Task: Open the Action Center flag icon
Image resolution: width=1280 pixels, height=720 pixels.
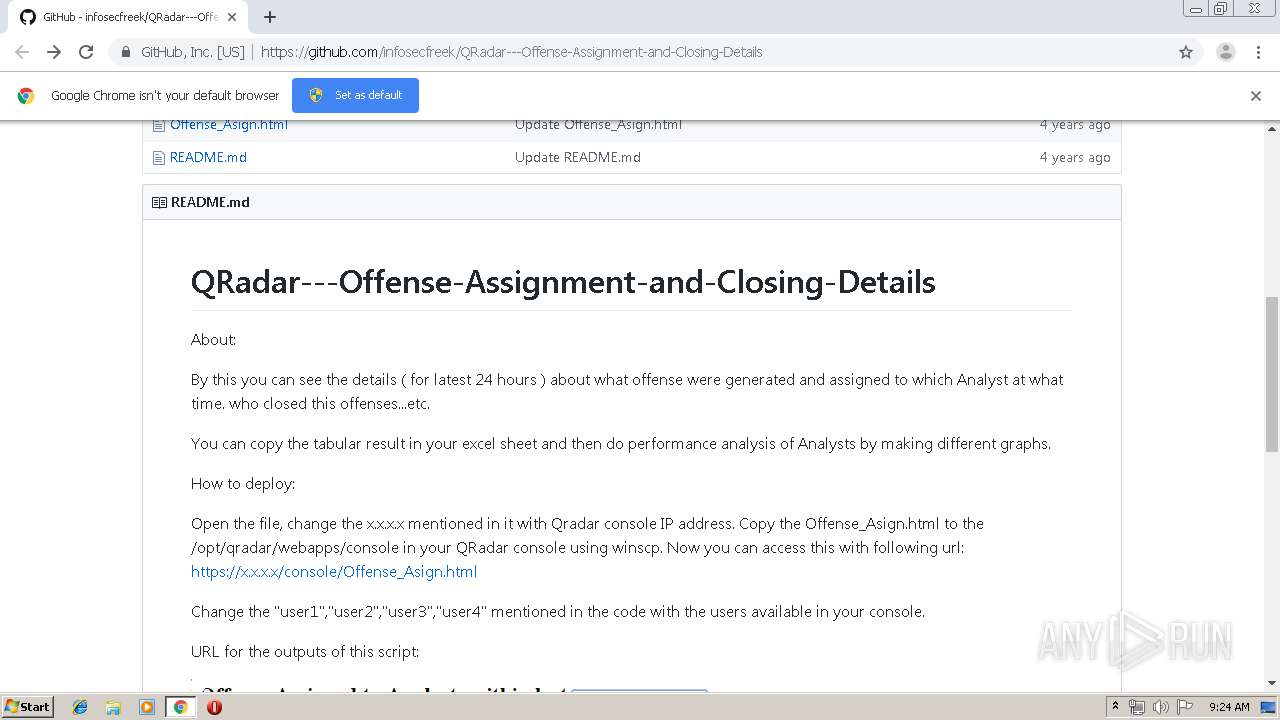Action: 1185,707
